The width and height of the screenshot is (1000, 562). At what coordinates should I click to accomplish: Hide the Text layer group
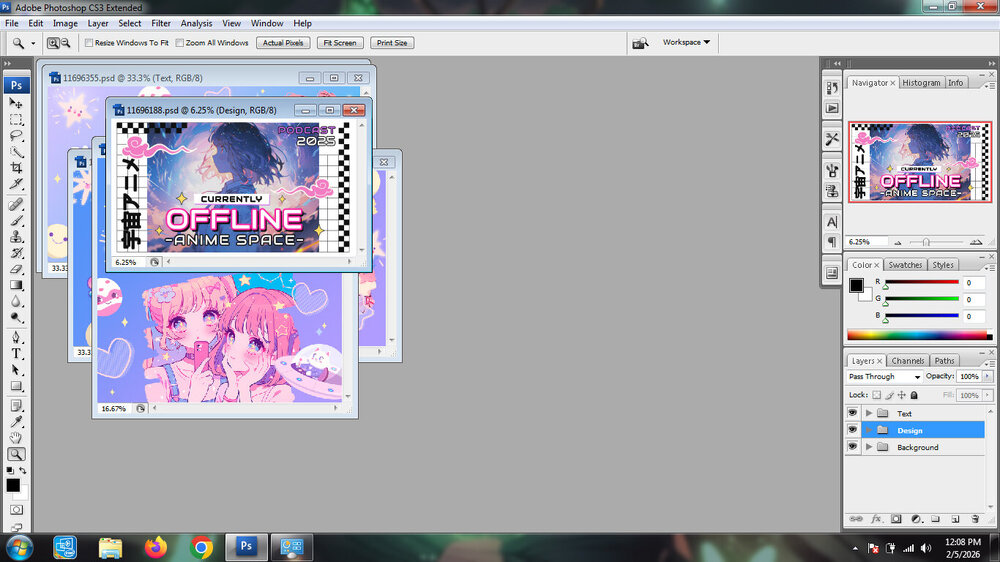coord(853,413)
